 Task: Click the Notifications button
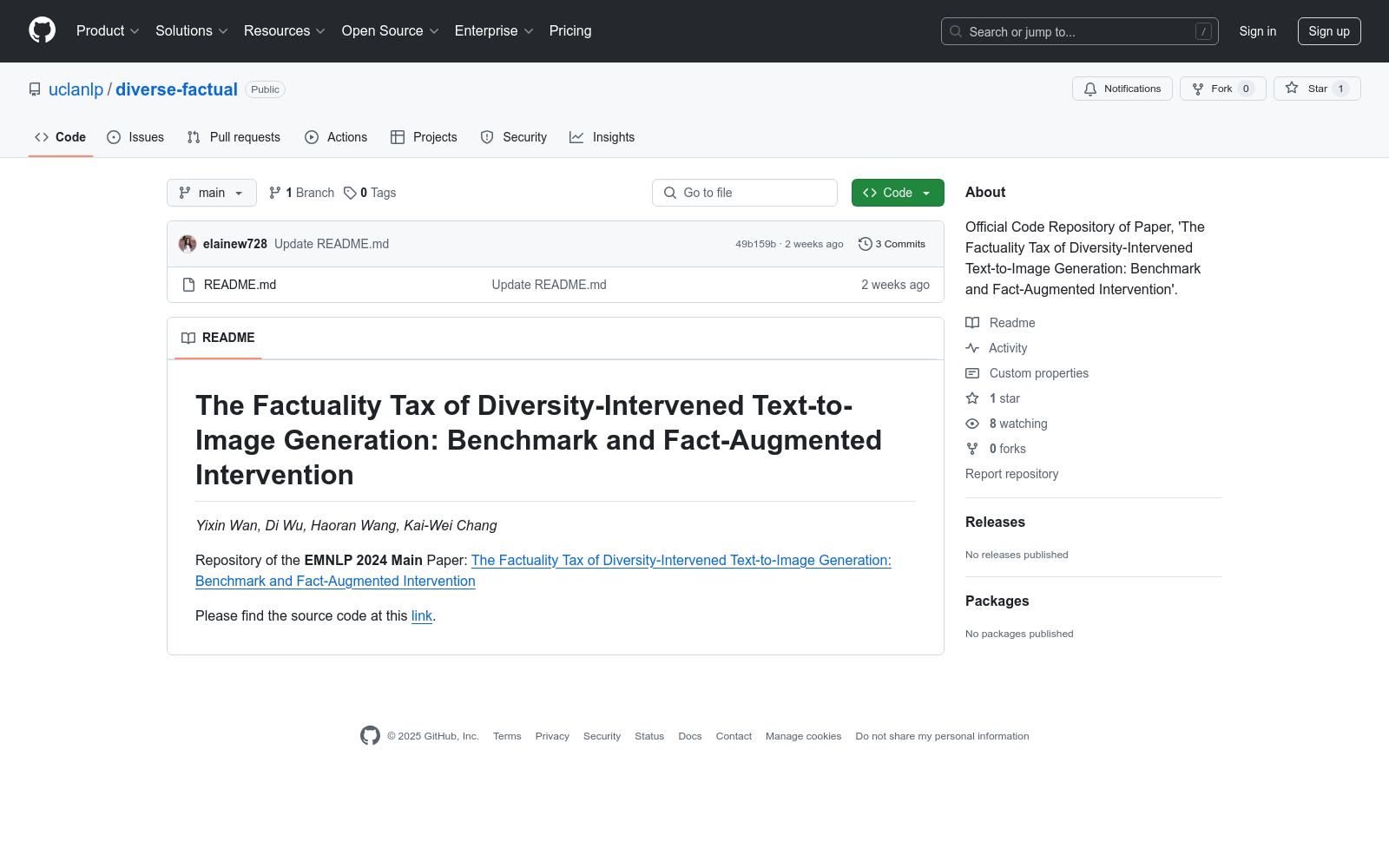tap(1122, 89)
